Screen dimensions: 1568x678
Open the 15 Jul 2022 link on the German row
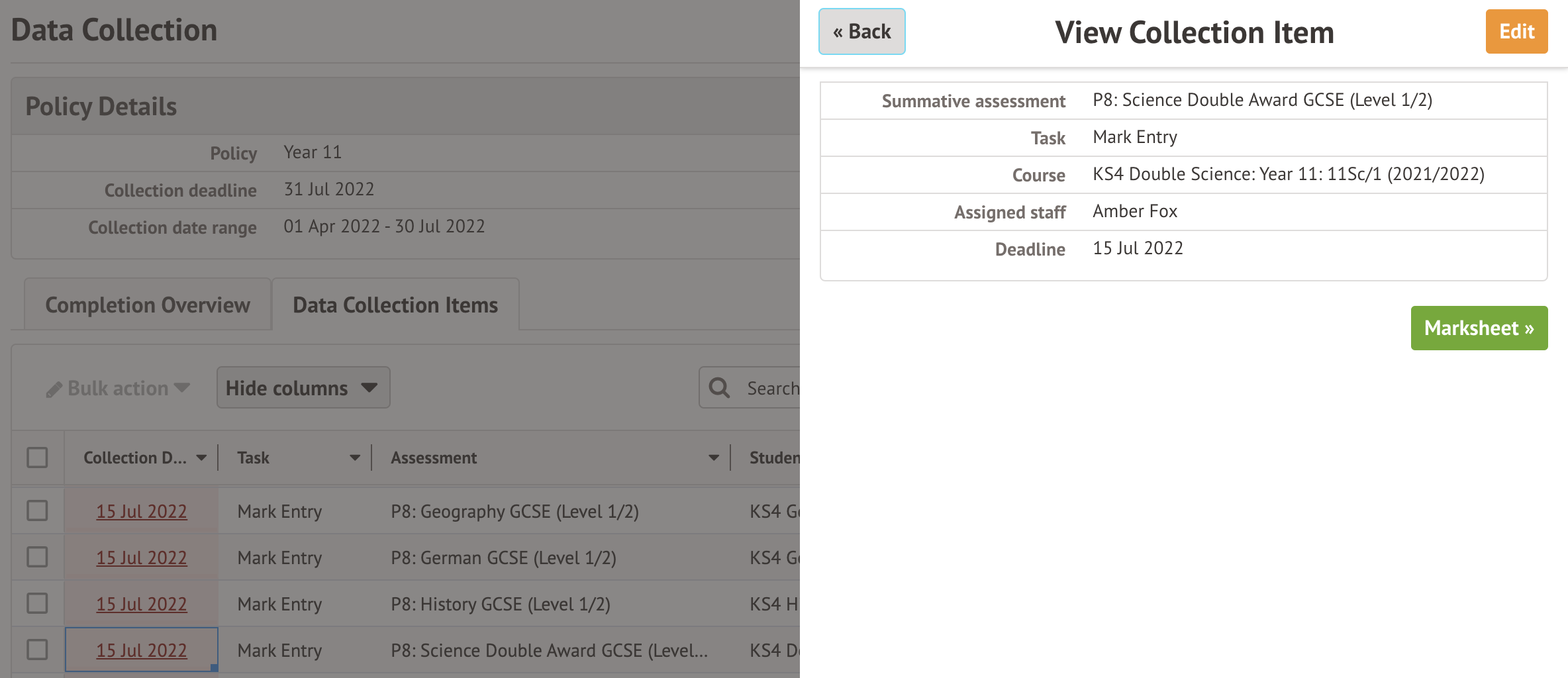point(140,557)
